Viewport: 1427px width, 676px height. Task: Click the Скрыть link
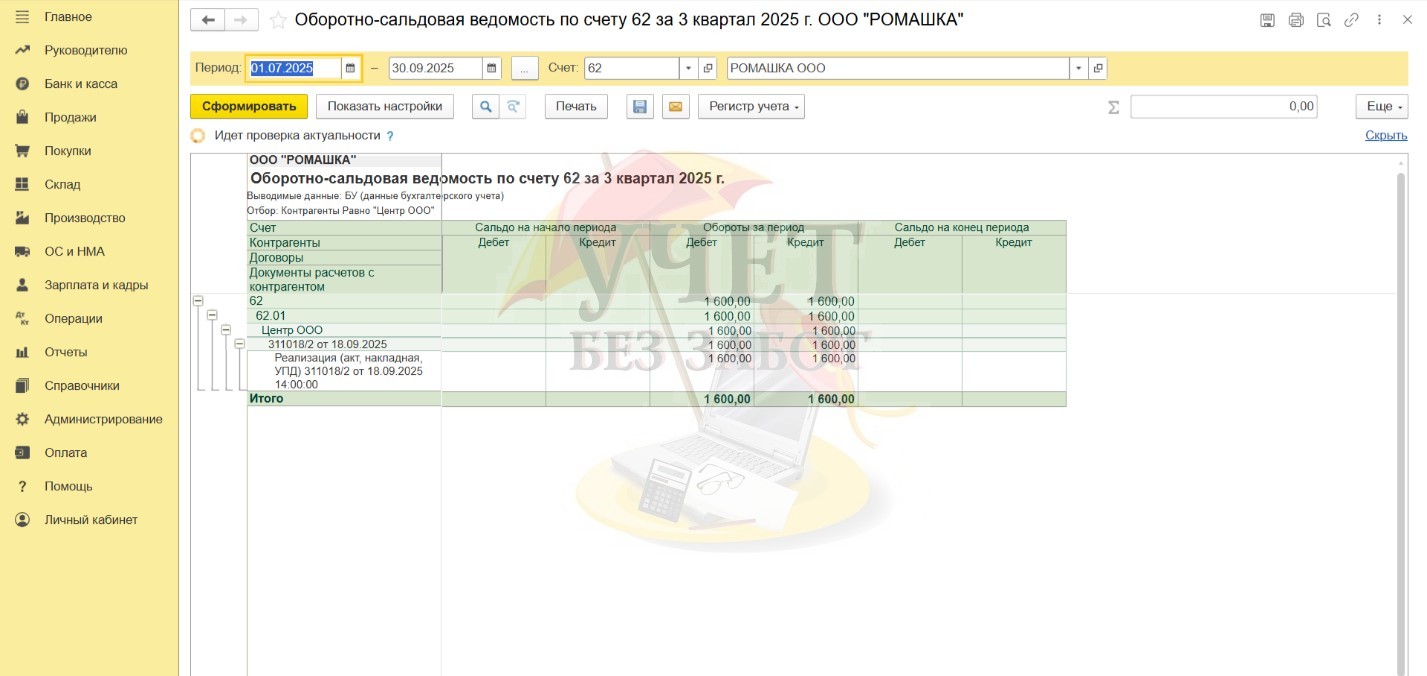pos(1385,136)
